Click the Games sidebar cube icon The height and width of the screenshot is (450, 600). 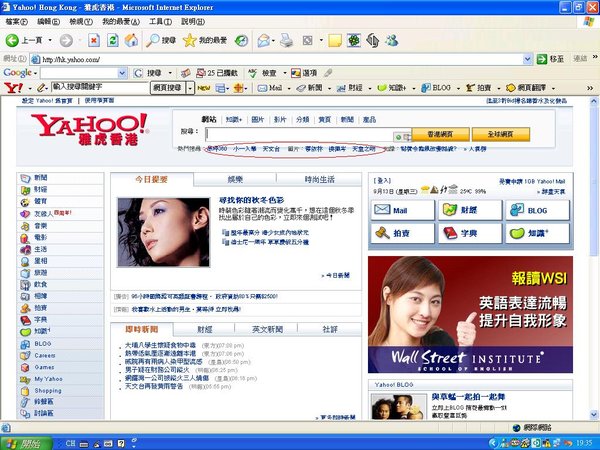[x=25, y=367]
